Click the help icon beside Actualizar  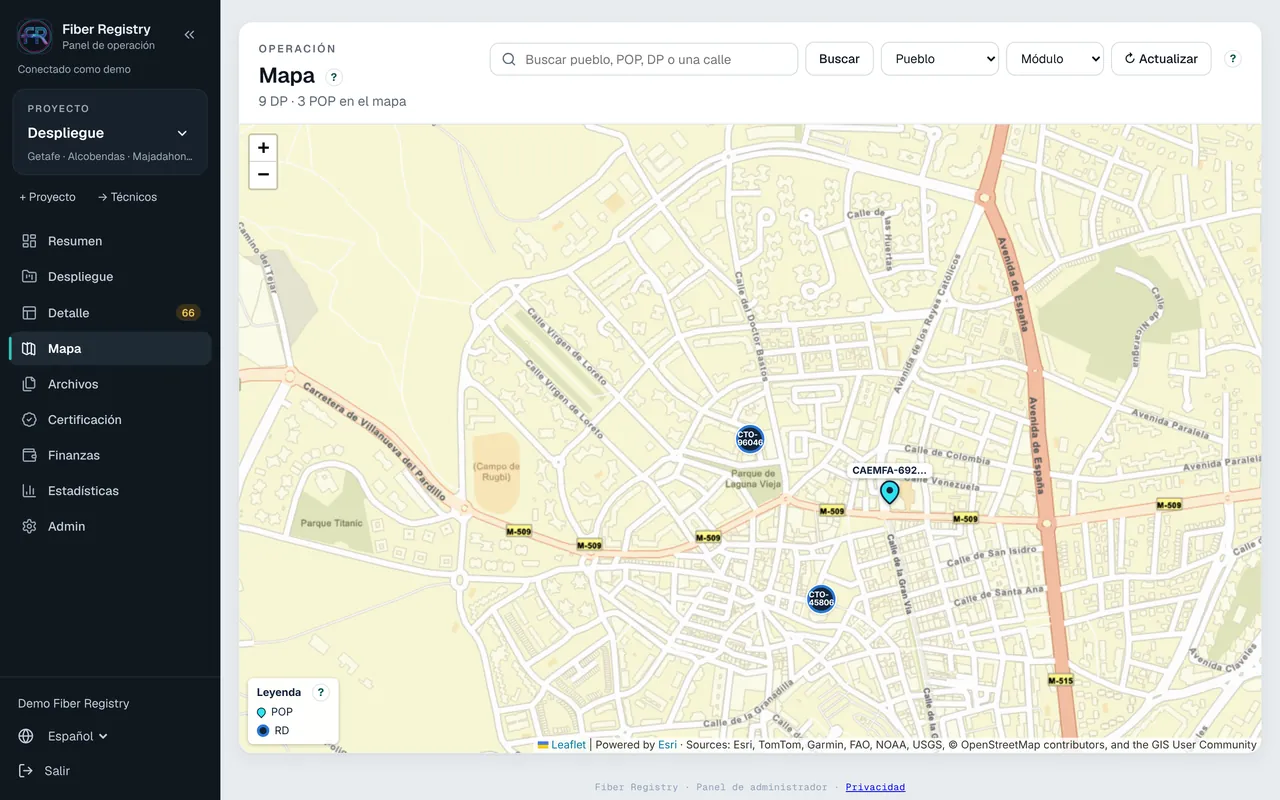coord(1233,59)
